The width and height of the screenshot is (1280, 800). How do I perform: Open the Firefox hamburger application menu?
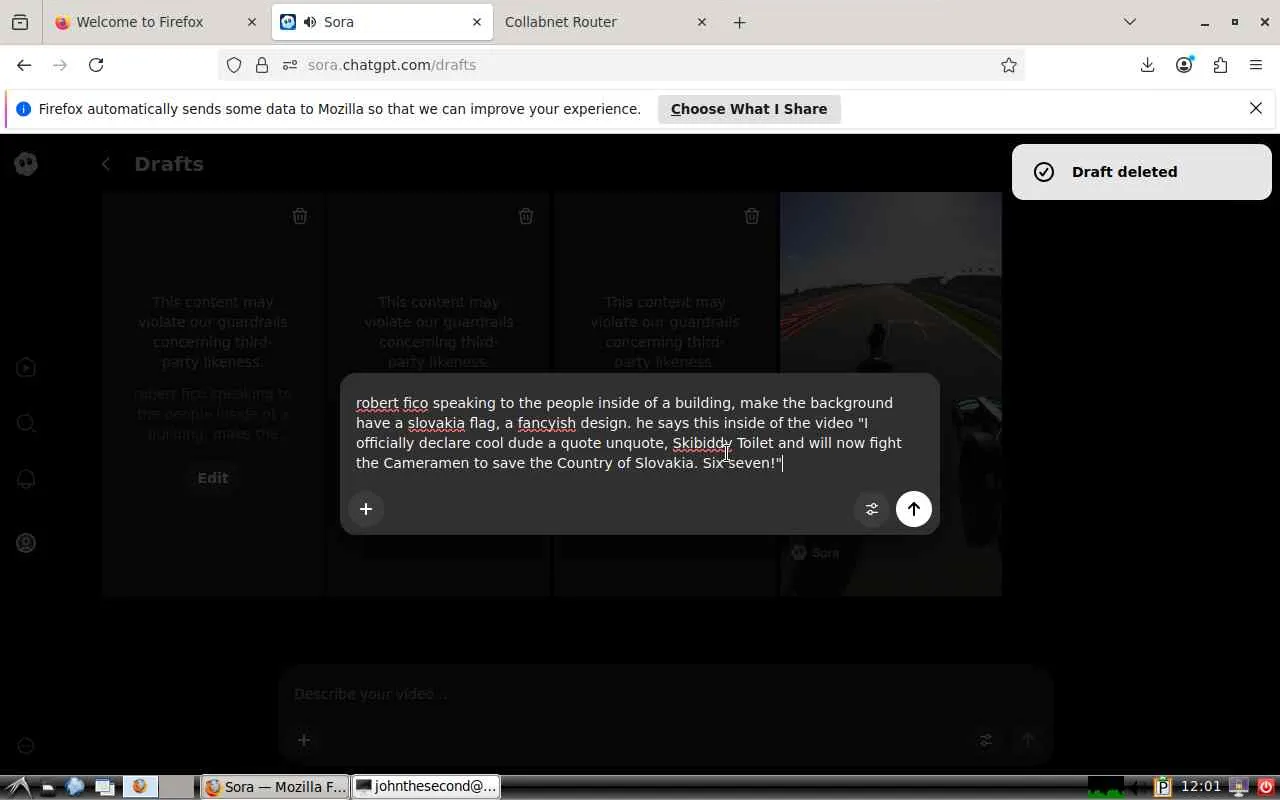coord(1256,65)
